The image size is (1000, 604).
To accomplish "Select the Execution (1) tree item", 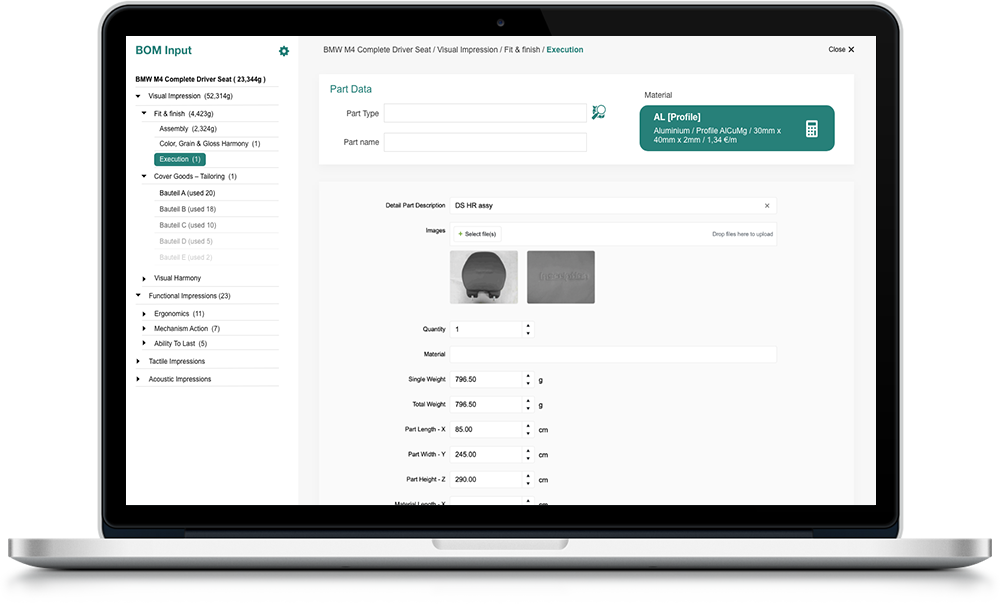I will 180,159.
